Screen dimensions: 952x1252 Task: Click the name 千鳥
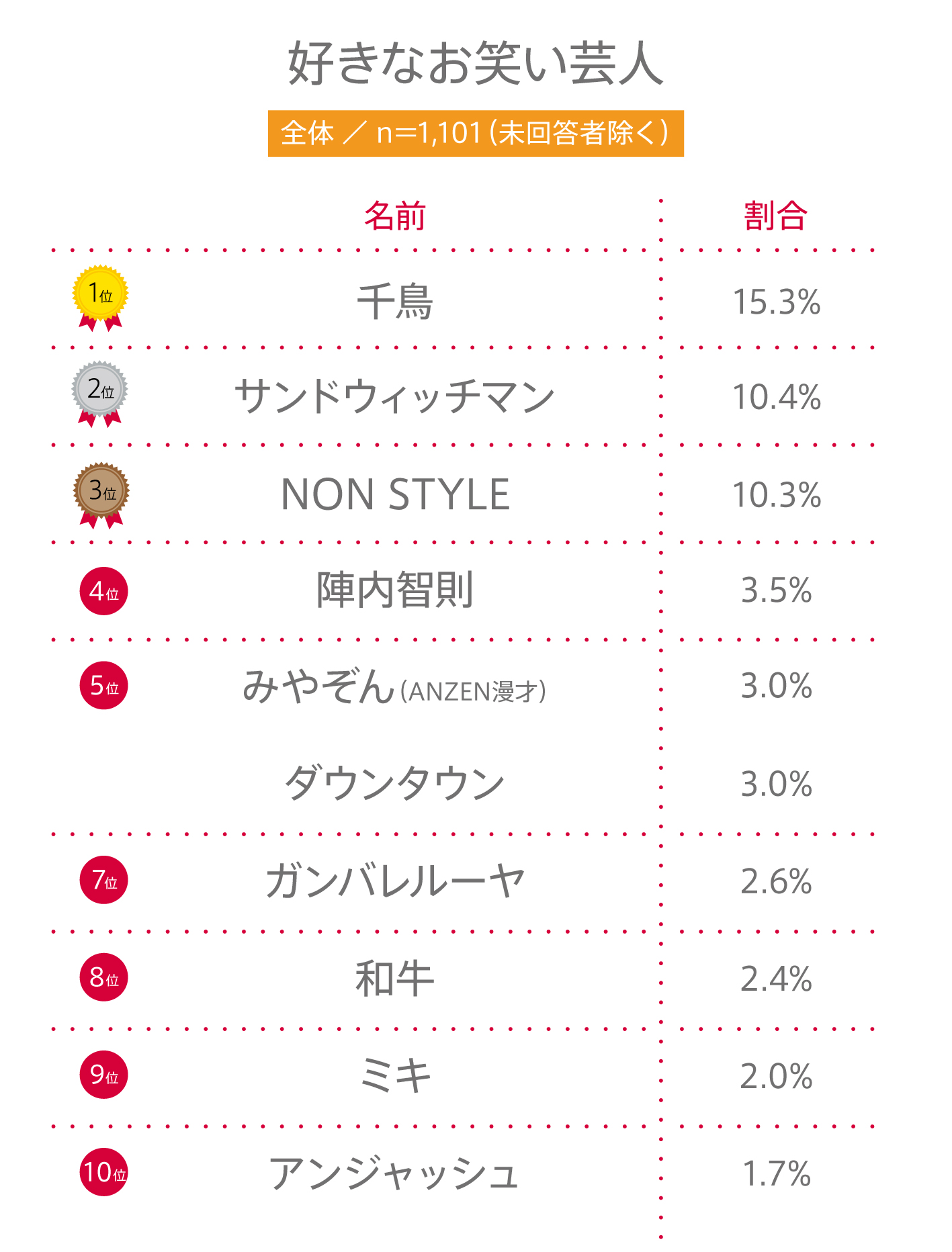tap(395, 302)
